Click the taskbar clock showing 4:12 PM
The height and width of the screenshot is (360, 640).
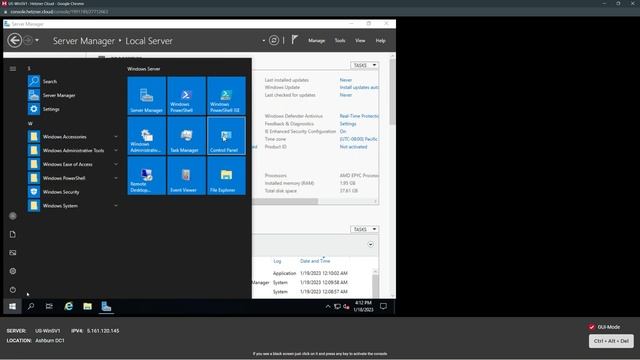[363, 306]
